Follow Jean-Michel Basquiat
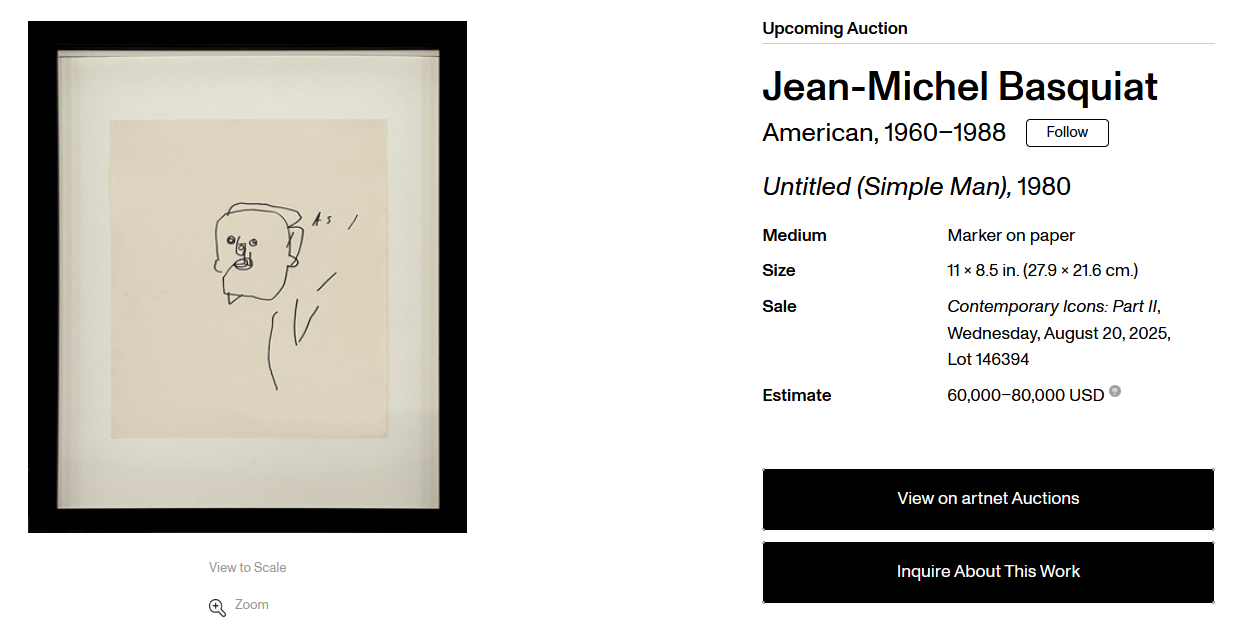The height and width of the screenshot is (628, 1243). pyautogui.click(x=1067, y=133)
